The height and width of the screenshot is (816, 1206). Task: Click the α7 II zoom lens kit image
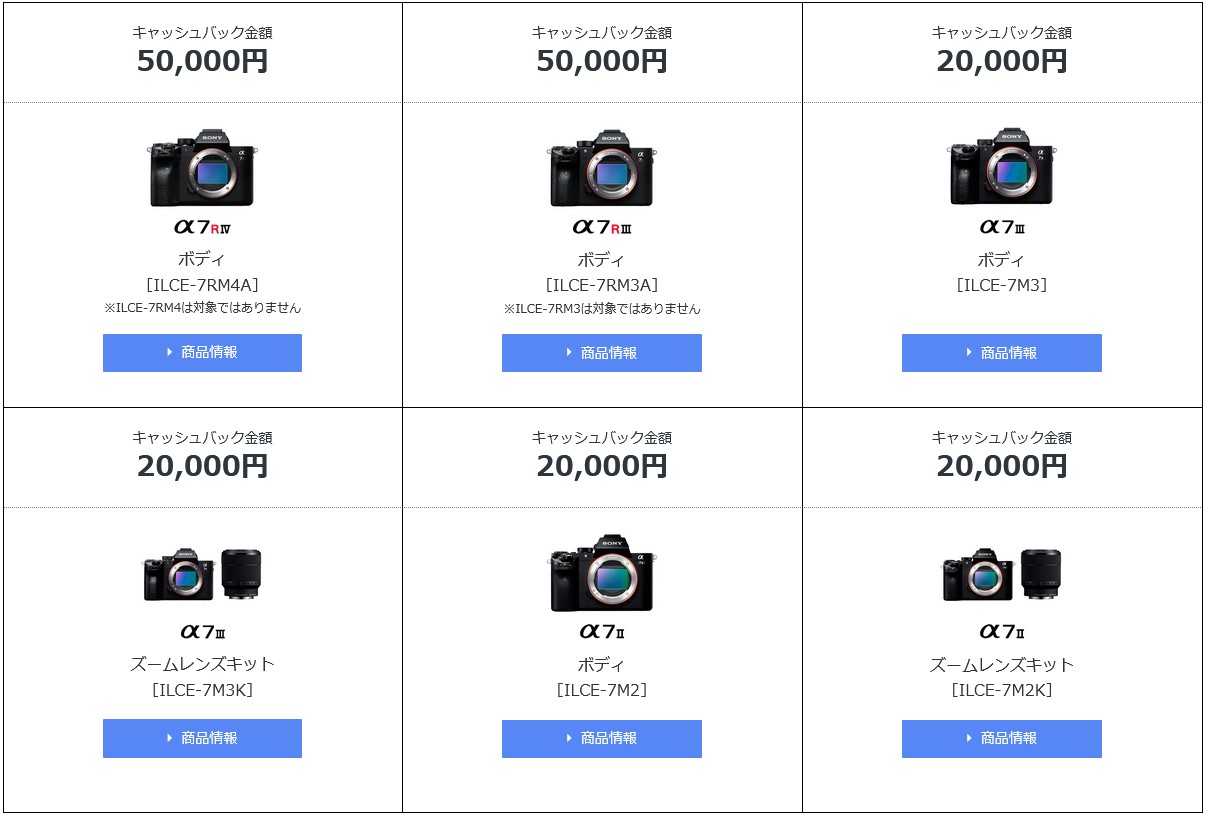[x=1002, y=574]
